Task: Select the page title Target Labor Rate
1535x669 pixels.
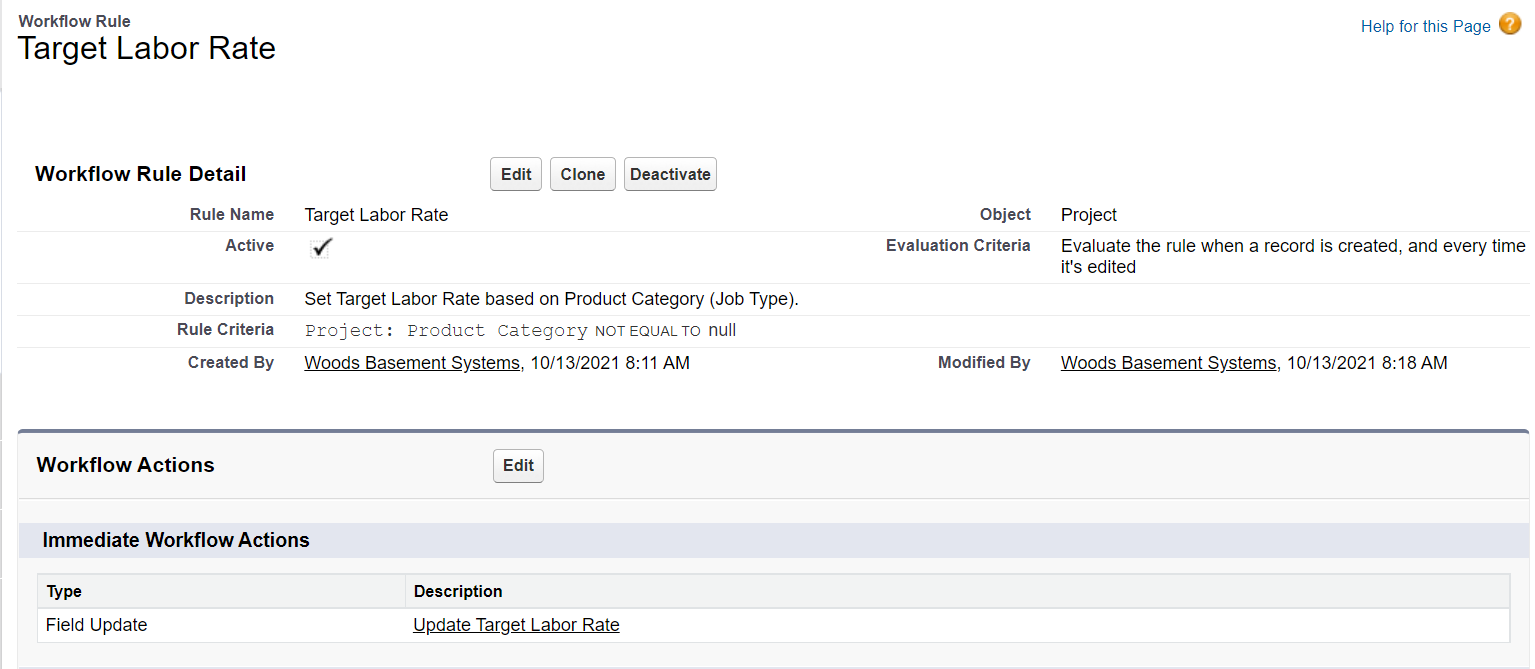Action: [147, 48]
